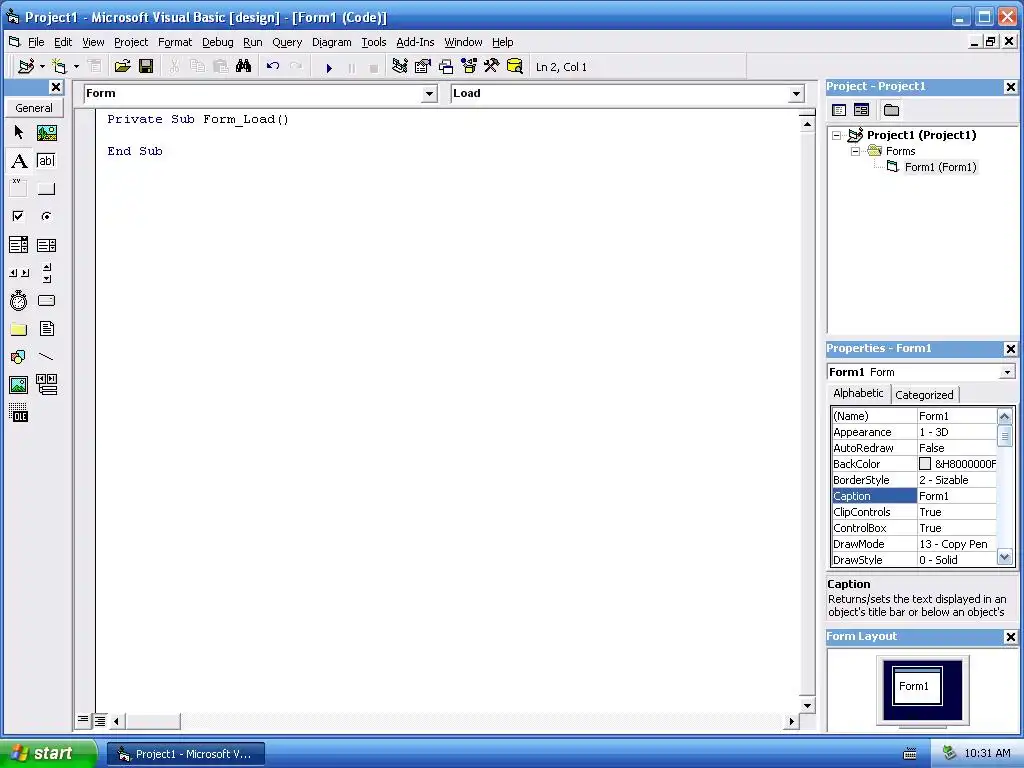
Task: Click the Save Project toolbar icon
Action: click(x=146, y=67)
